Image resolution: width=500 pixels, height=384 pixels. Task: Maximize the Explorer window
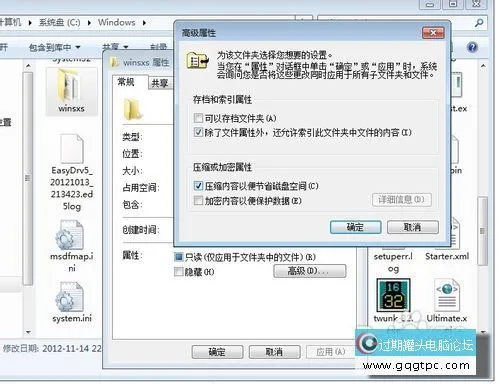coord(453,4)
